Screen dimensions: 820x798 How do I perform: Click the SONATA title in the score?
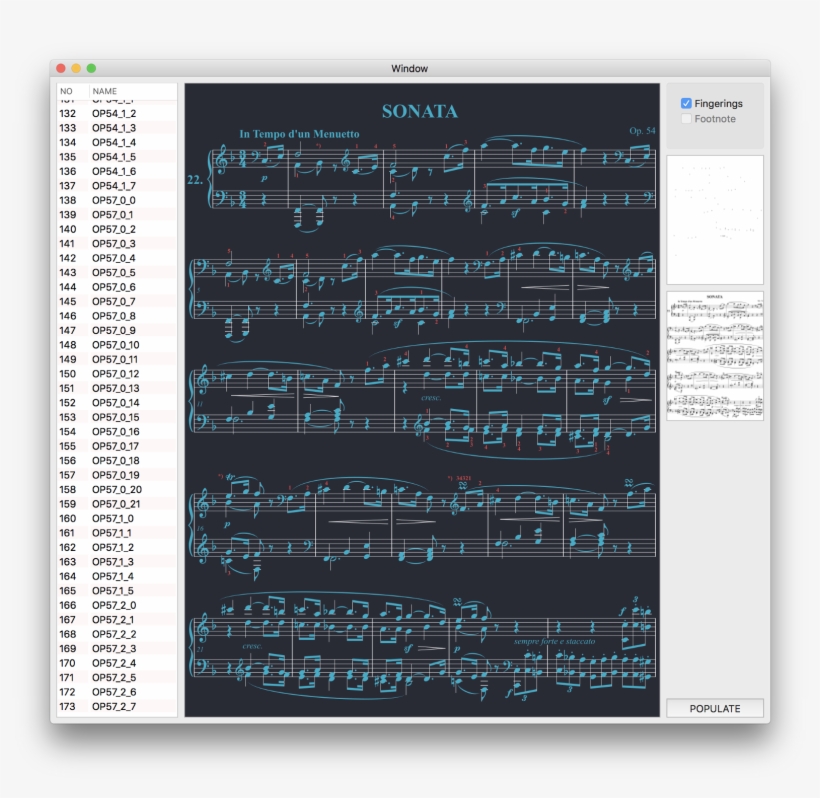[x=420, y=111]
